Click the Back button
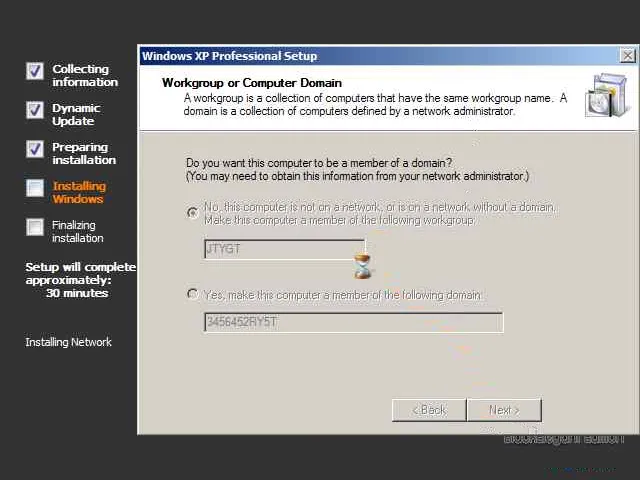Viewport: 640px width, 480px height. [x=429, y=410]
